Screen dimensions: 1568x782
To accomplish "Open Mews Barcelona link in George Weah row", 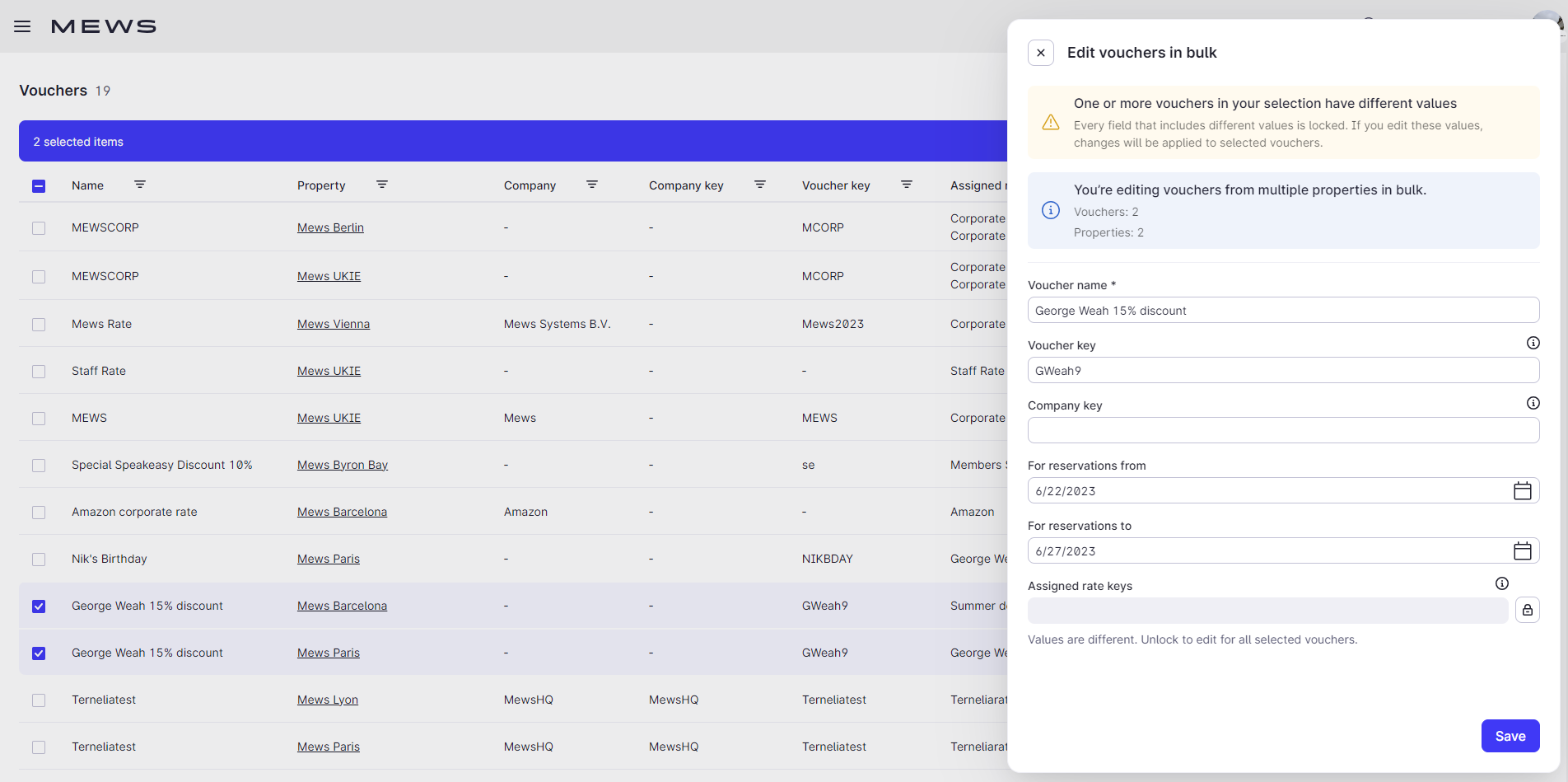I will tap(342, 606).
